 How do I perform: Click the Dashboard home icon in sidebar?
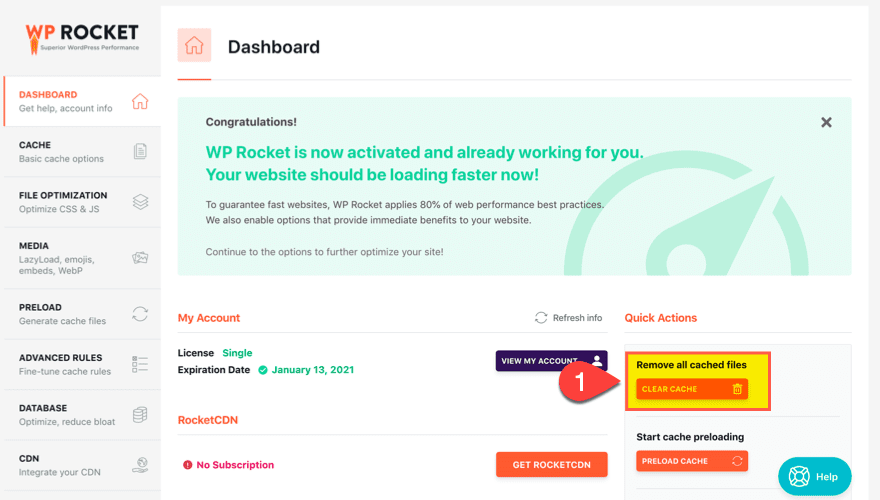[140, 101]
